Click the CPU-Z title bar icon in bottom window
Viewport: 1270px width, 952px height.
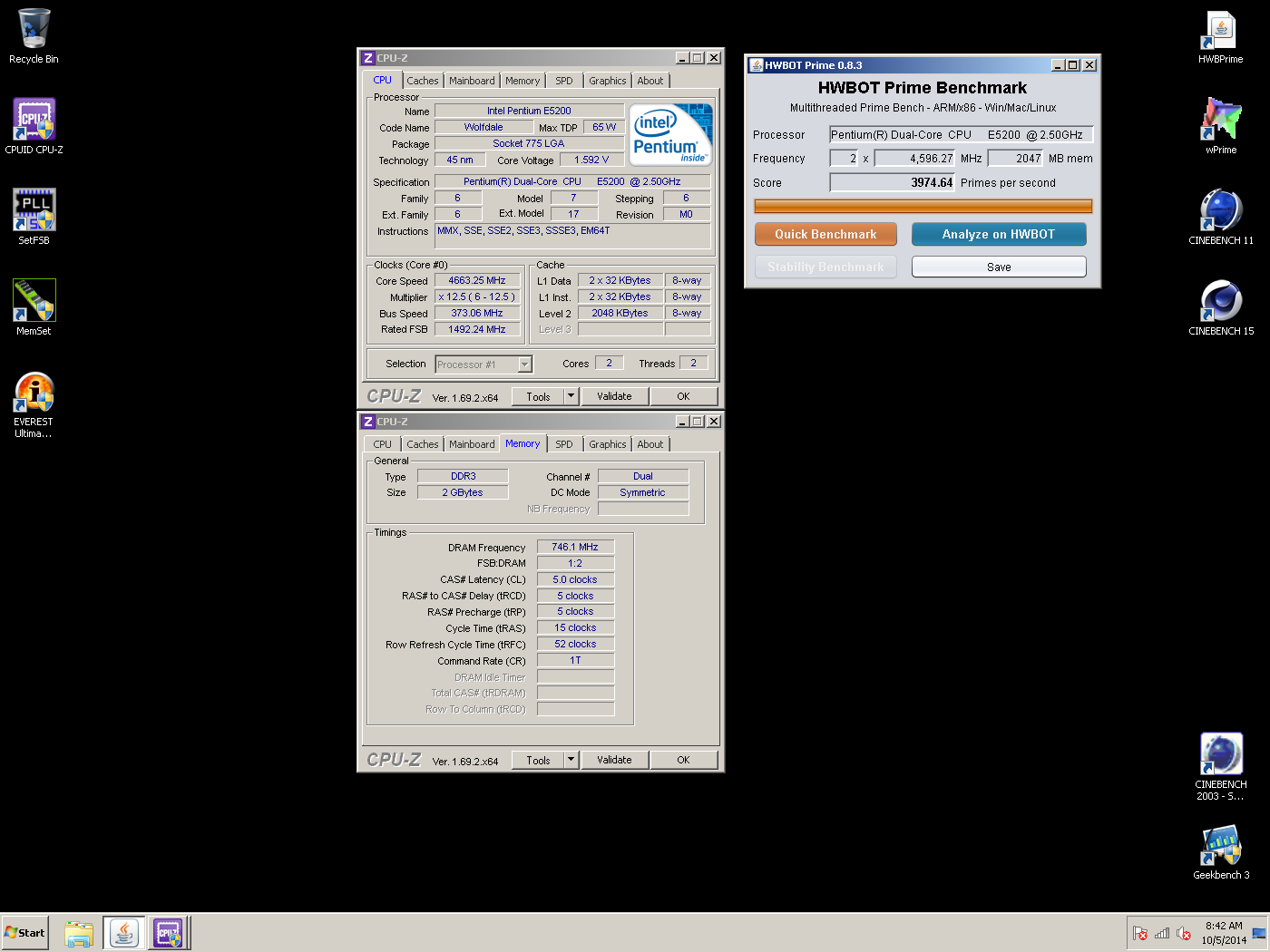click(x=368, y=422)
